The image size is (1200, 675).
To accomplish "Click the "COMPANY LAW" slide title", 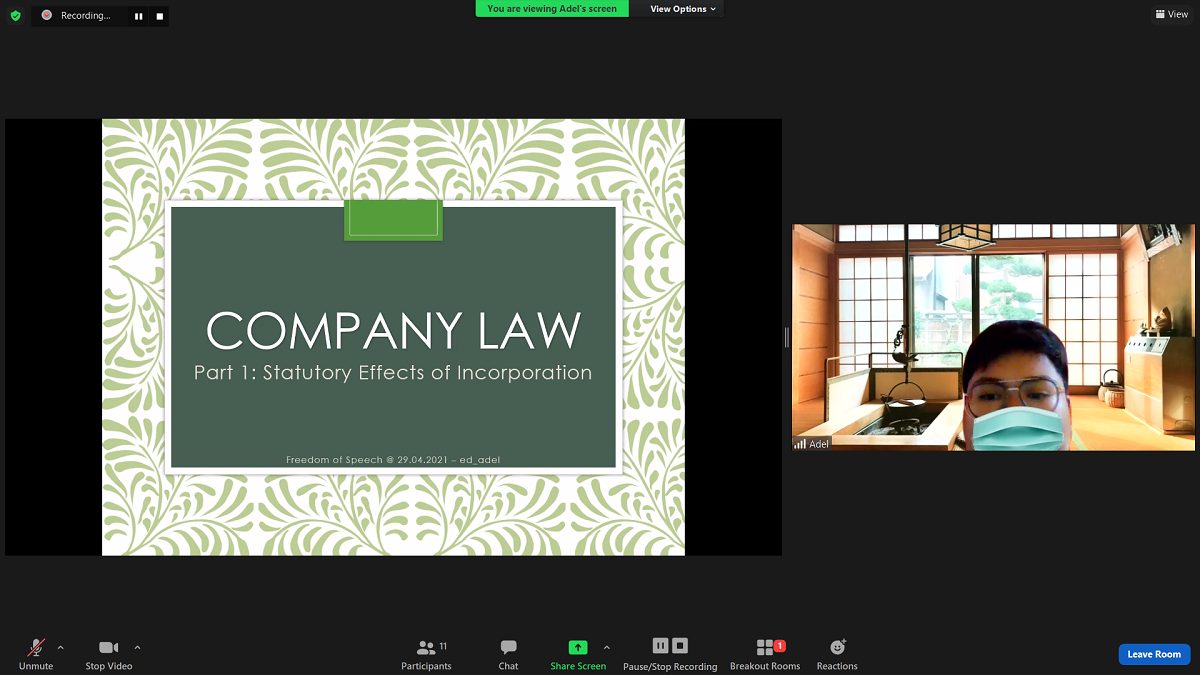I will point(393,331).
